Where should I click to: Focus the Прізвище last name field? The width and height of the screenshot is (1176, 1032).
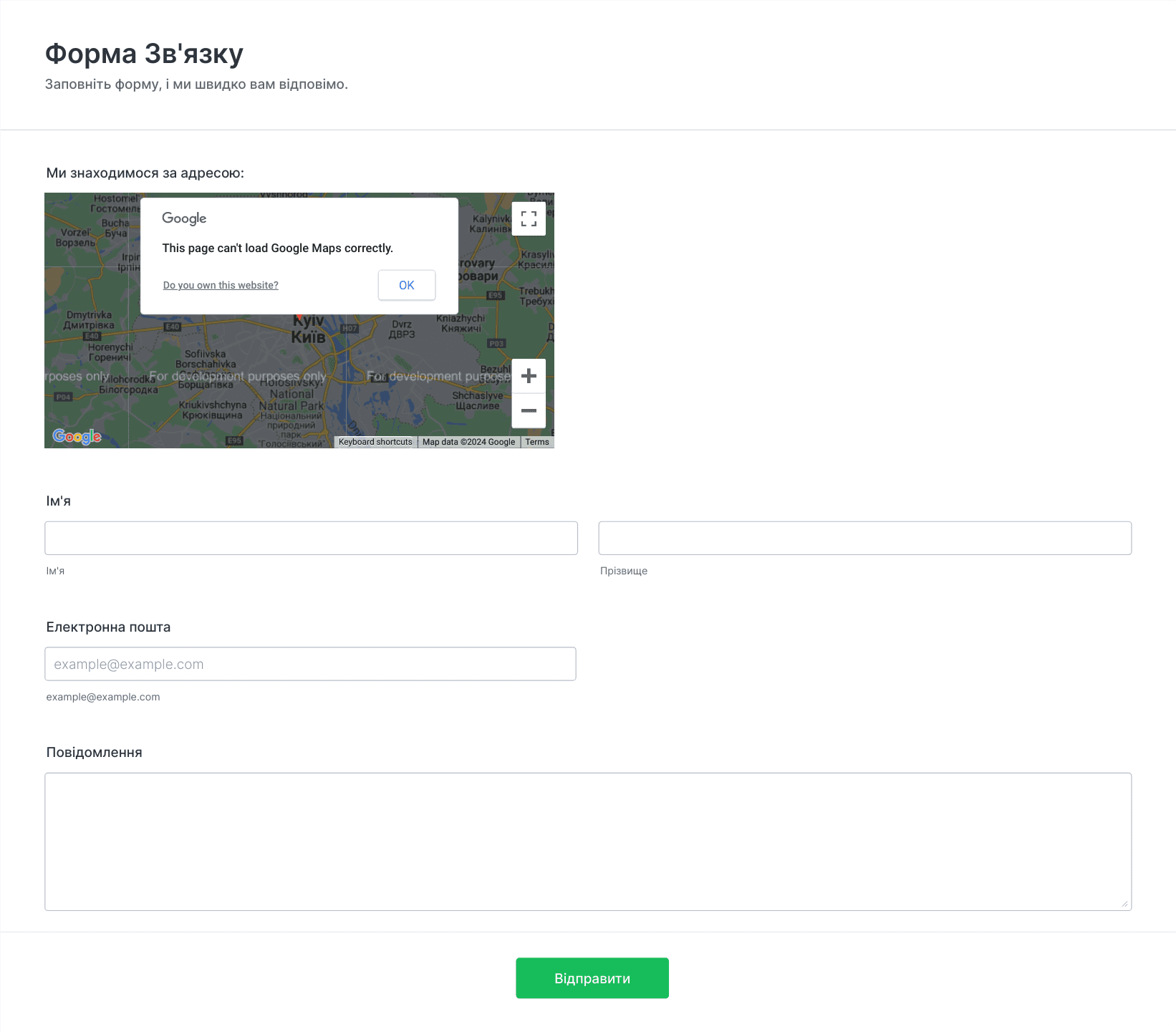tap(864, 538)
